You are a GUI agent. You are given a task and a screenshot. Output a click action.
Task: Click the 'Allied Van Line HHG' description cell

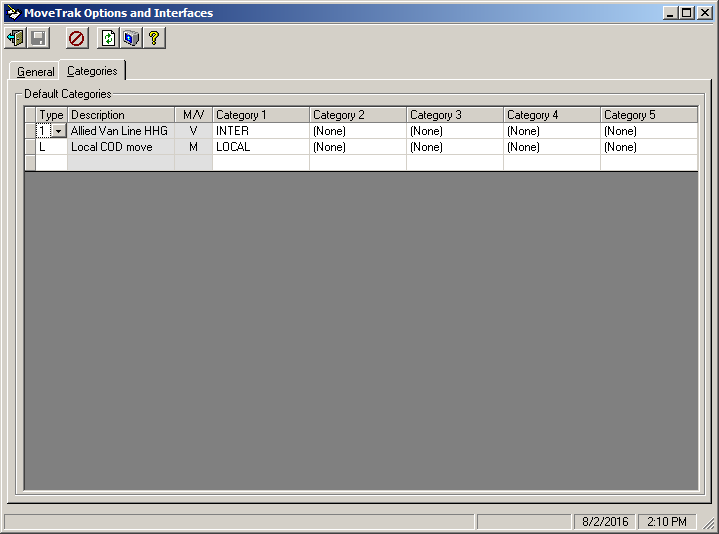121,131
